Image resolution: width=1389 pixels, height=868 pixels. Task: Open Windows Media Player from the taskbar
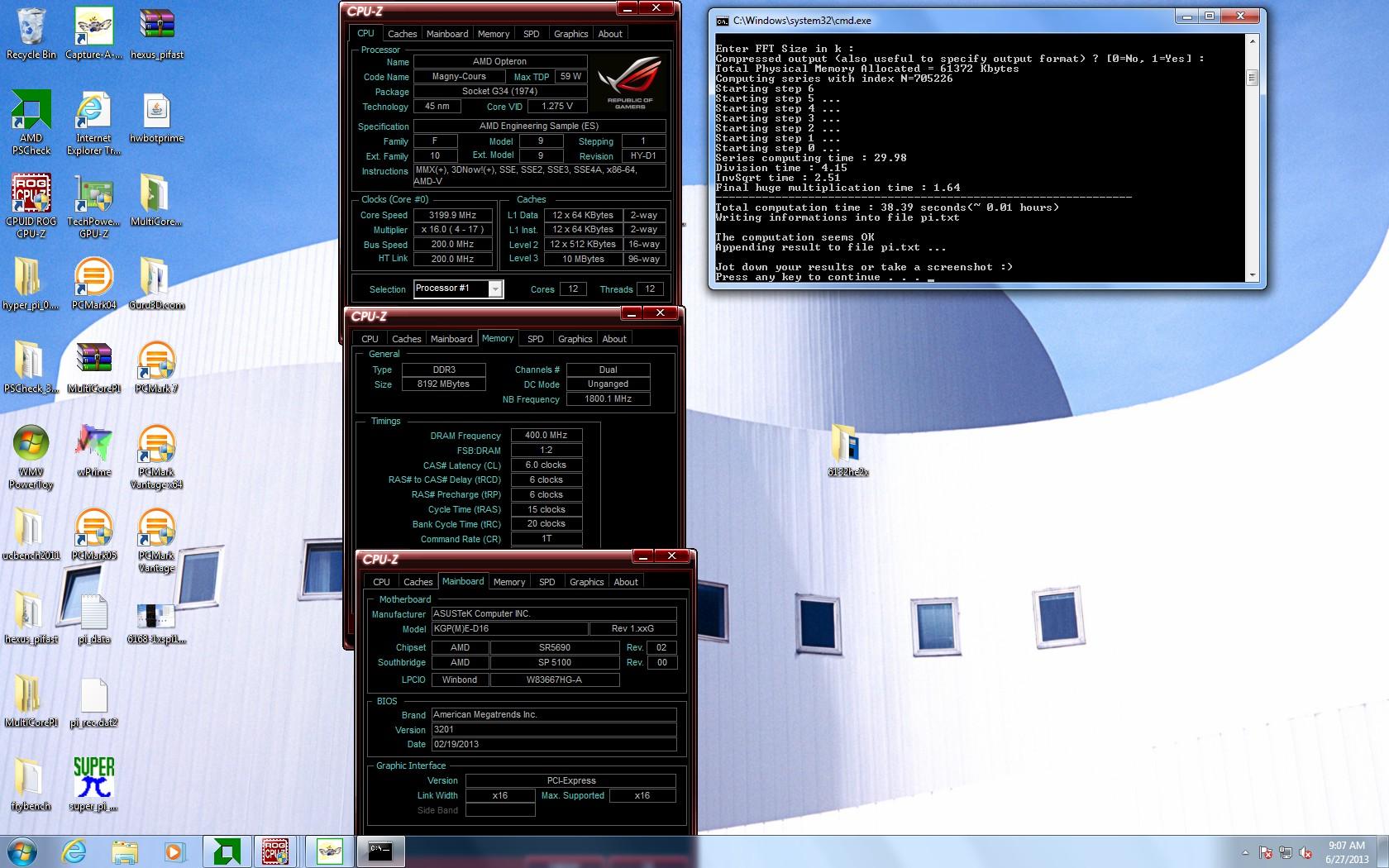[x=174, y=851]
